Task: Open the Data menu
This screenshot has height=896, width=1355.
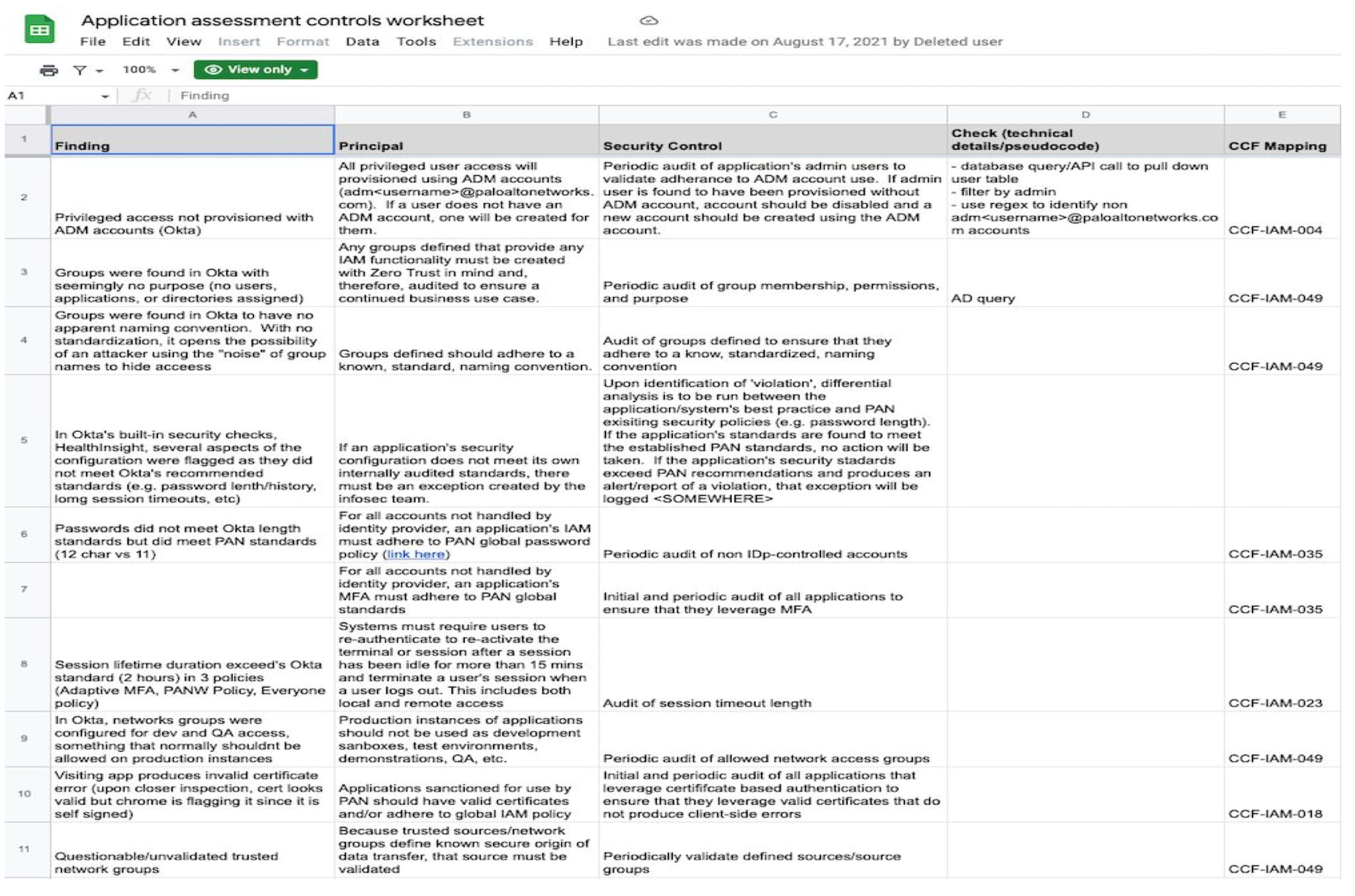Action: pos(363,42)
